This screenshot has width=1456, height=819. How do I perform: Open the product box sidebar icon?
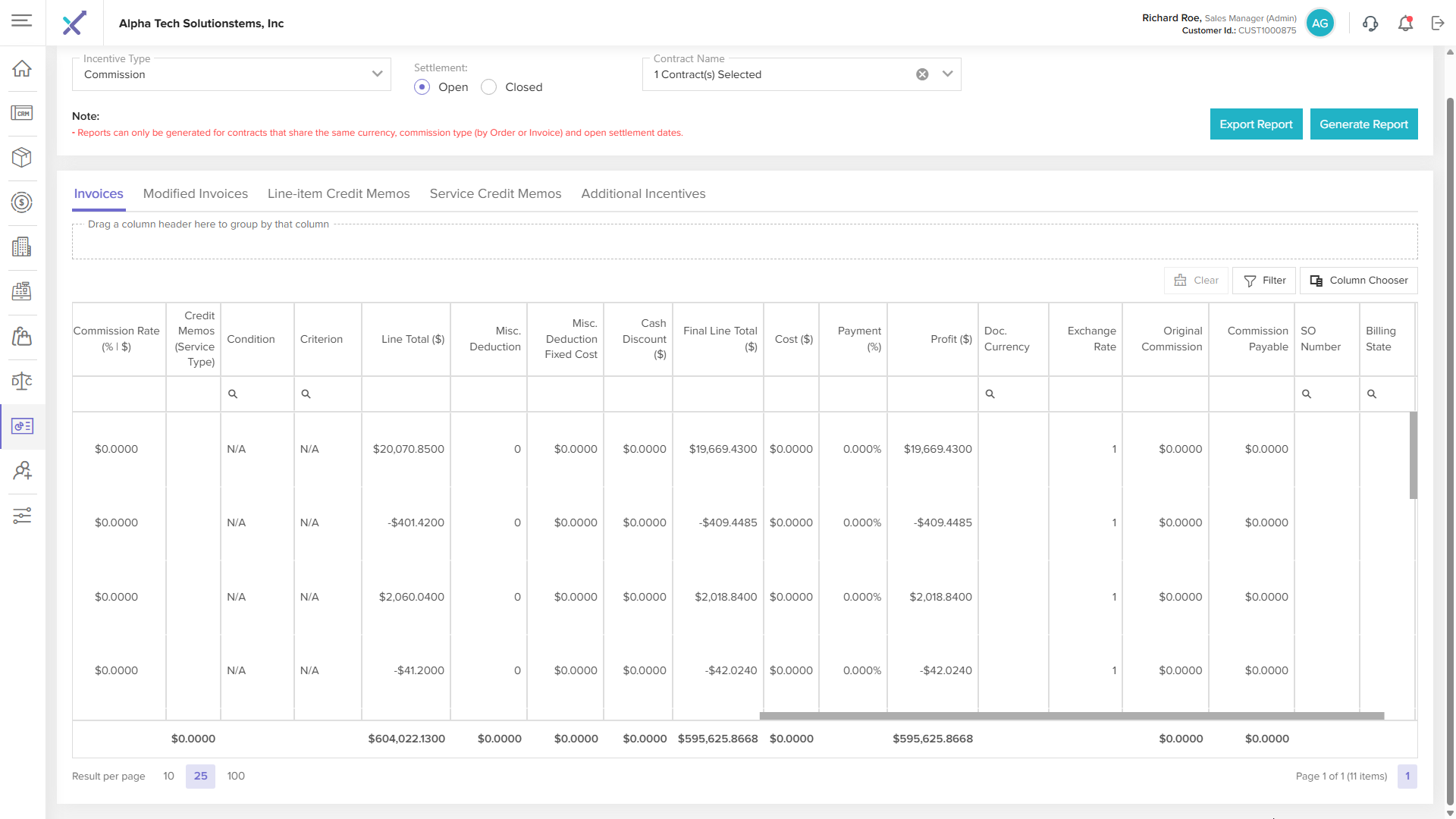click(22, 157)
